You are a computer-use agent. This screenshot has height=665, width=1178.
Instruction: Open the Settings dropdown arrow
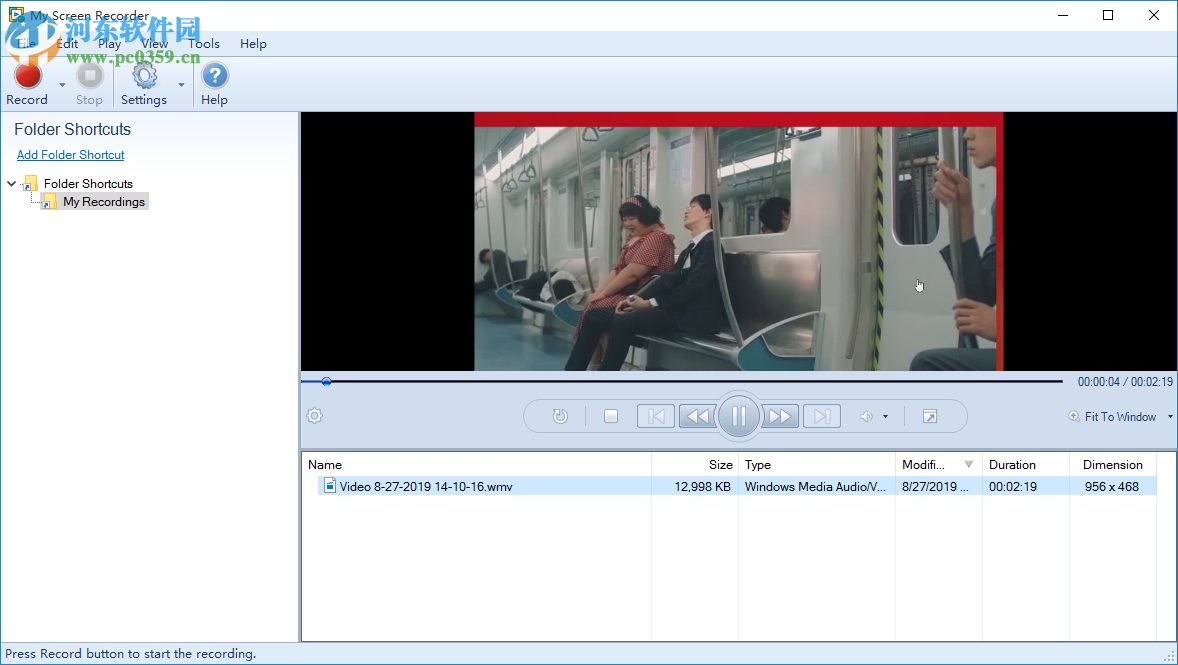181,85
